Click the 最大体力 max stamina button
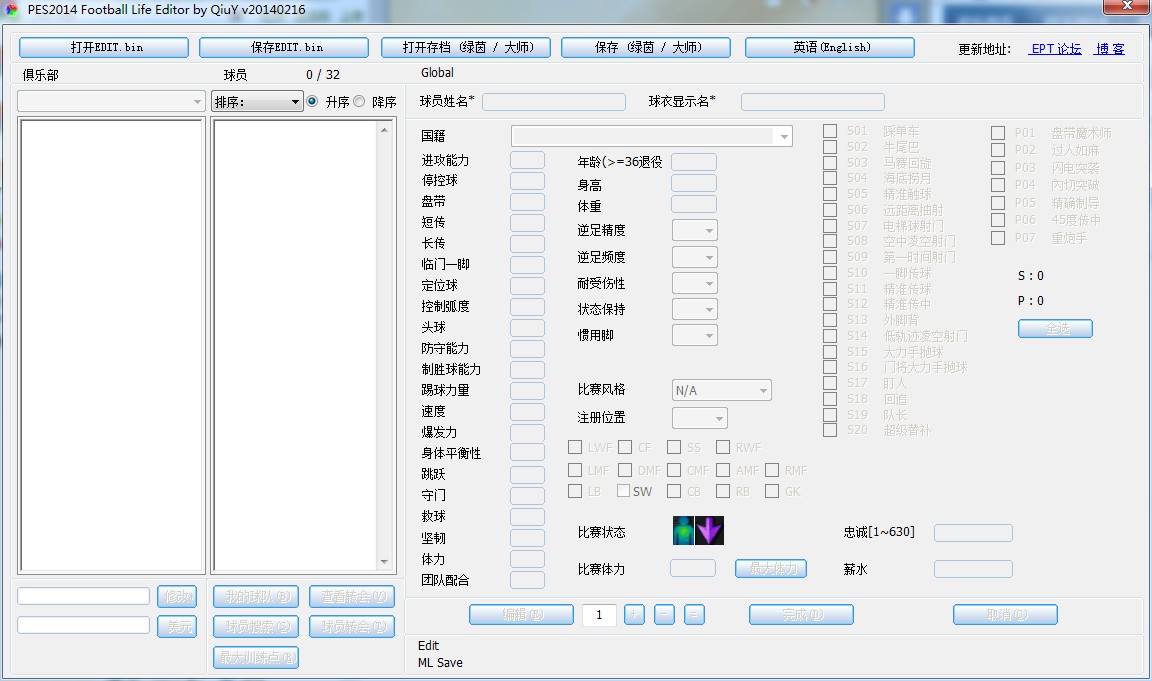1152x681 pixels. [x=771, y=569]
